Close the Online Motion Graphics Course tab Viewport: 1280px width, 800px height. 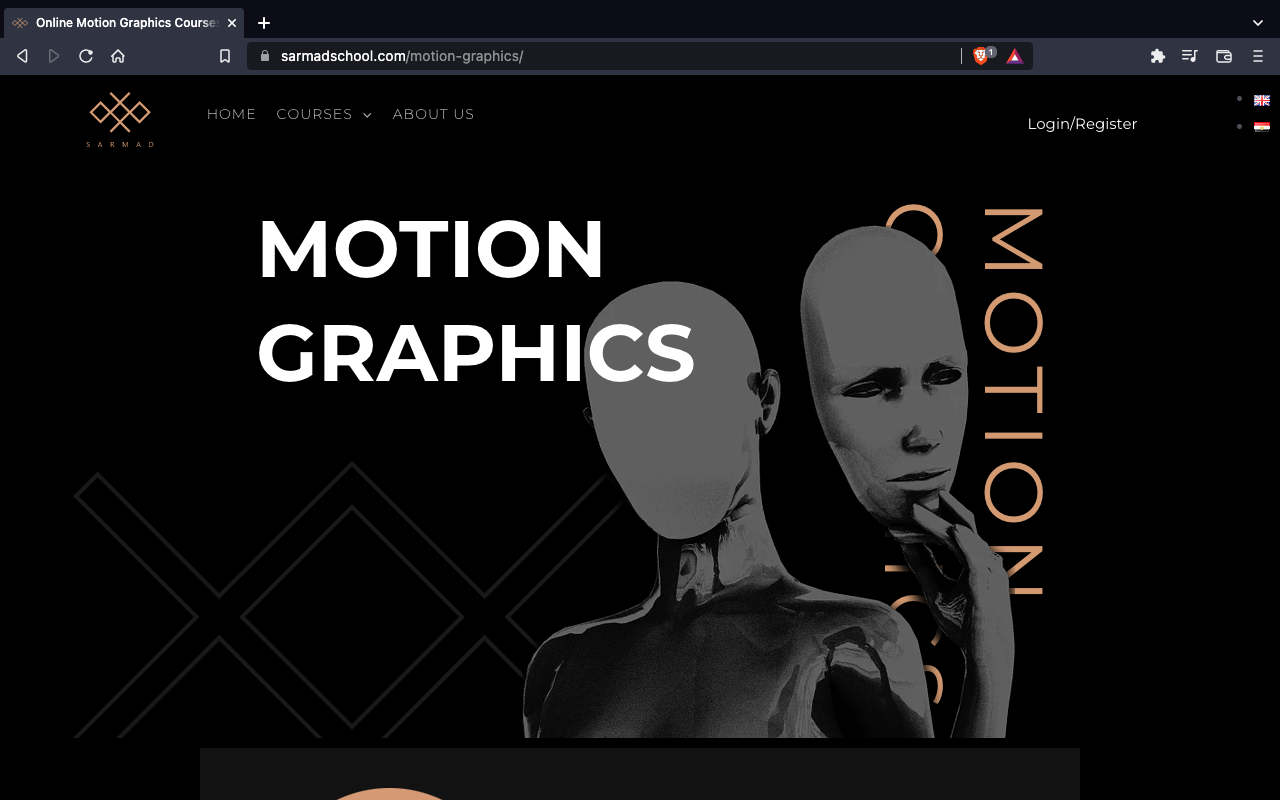(232, 22)
